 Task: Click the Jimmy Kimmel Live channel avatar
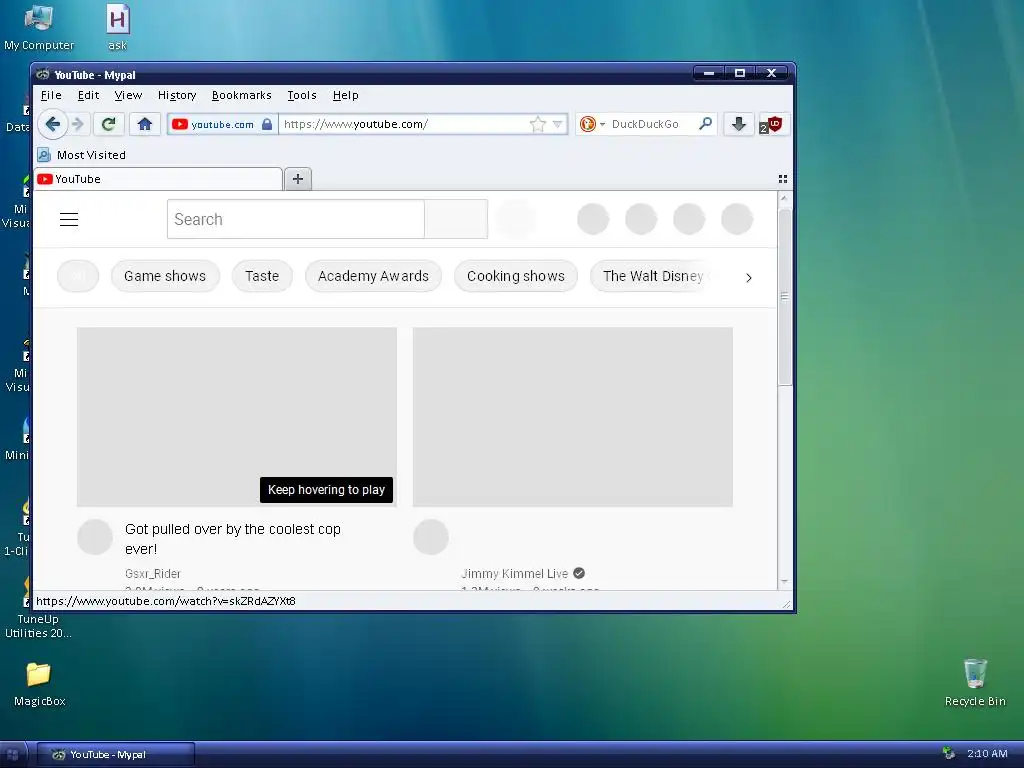coord(431,537)
